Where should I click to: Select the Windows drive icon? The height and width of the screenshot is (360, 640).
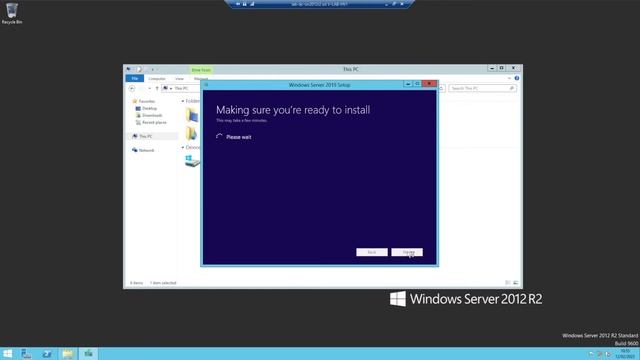(x=192, y=161)
